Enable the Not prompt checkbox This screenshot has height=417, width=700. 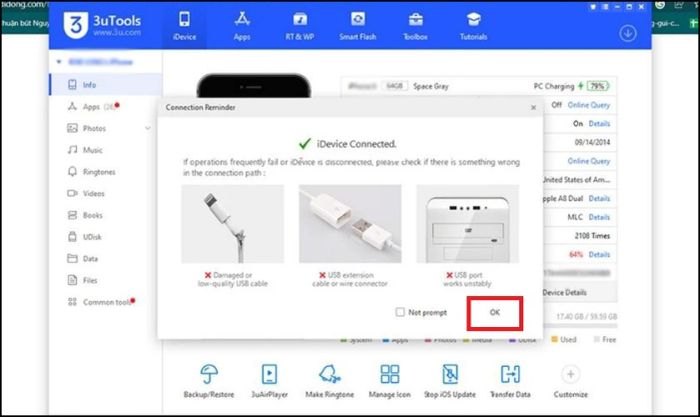click(400, 312)
